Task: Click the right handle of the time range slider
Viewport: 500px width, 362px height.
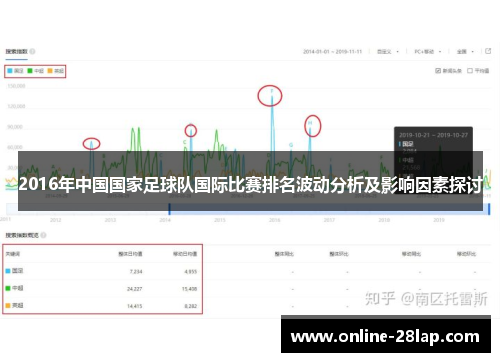Action: click(x=489, y=209)
